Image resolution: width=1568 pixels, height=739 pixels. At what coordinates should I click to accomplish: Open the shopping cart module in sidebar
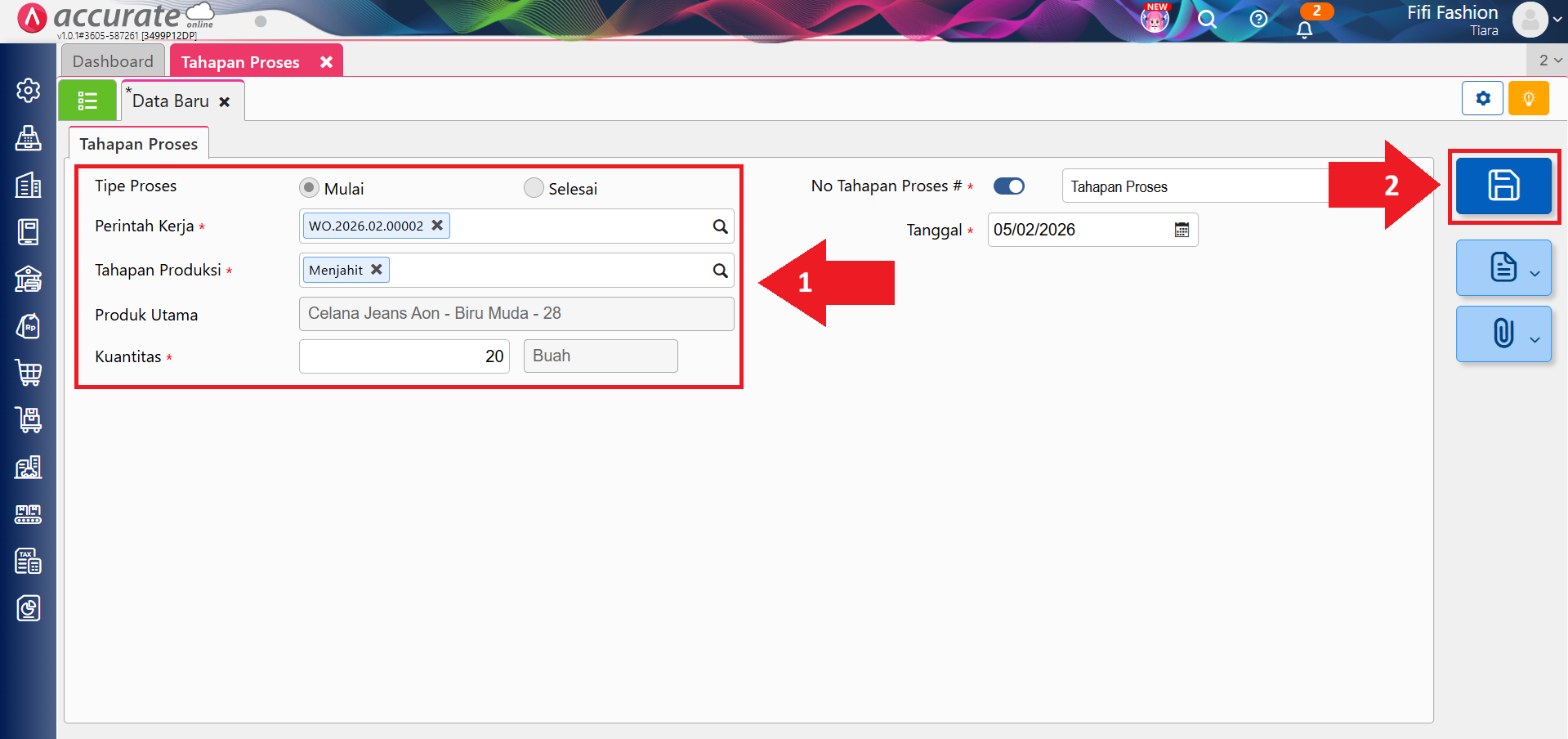pyautogui.click(x=29, y=373)
